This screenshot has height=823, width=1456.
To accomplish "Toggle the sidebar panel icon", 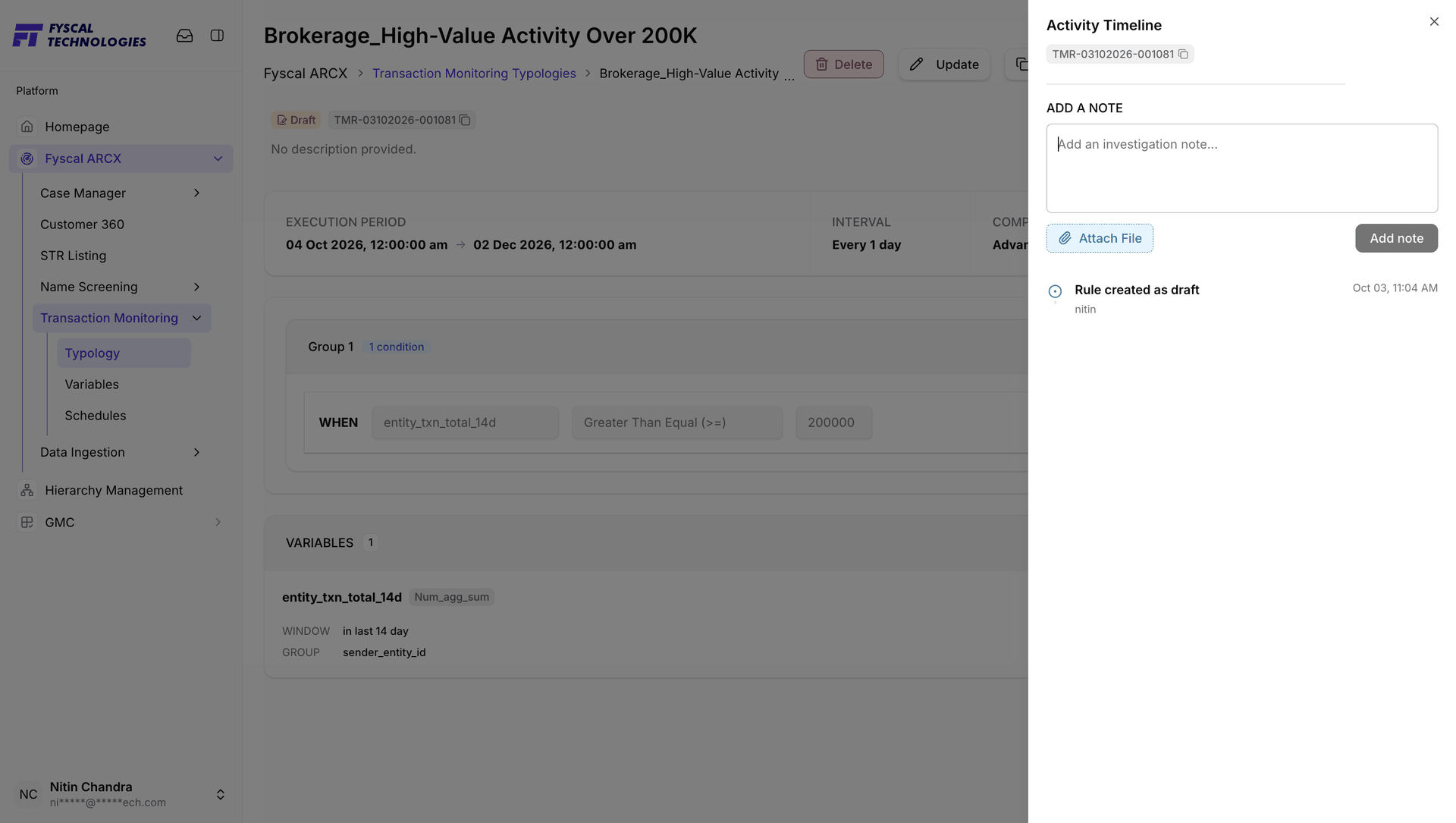I will [217, 36].
